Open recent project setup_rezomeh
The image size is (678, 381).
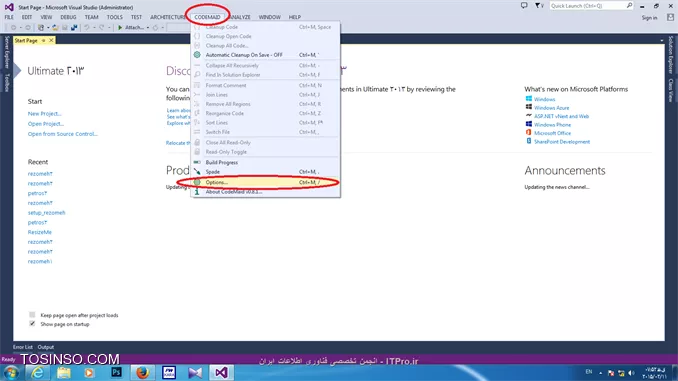pyautogui.click(x=47, y=213)
